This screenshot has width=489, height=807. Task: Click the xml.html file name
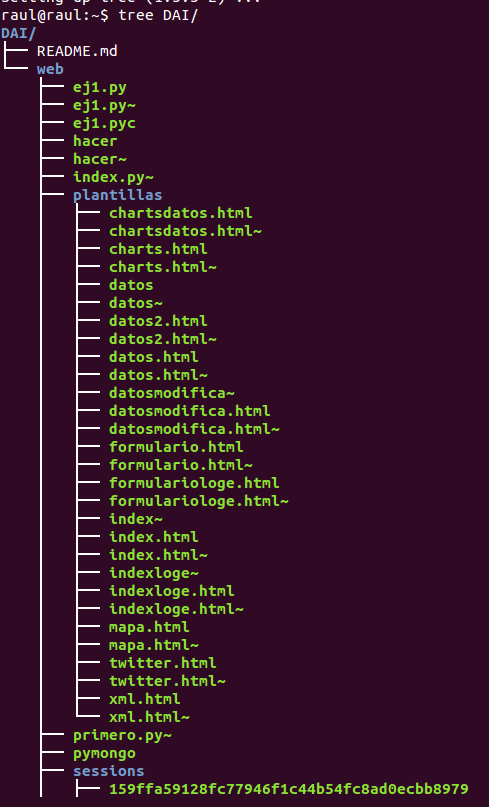(145, 699)
